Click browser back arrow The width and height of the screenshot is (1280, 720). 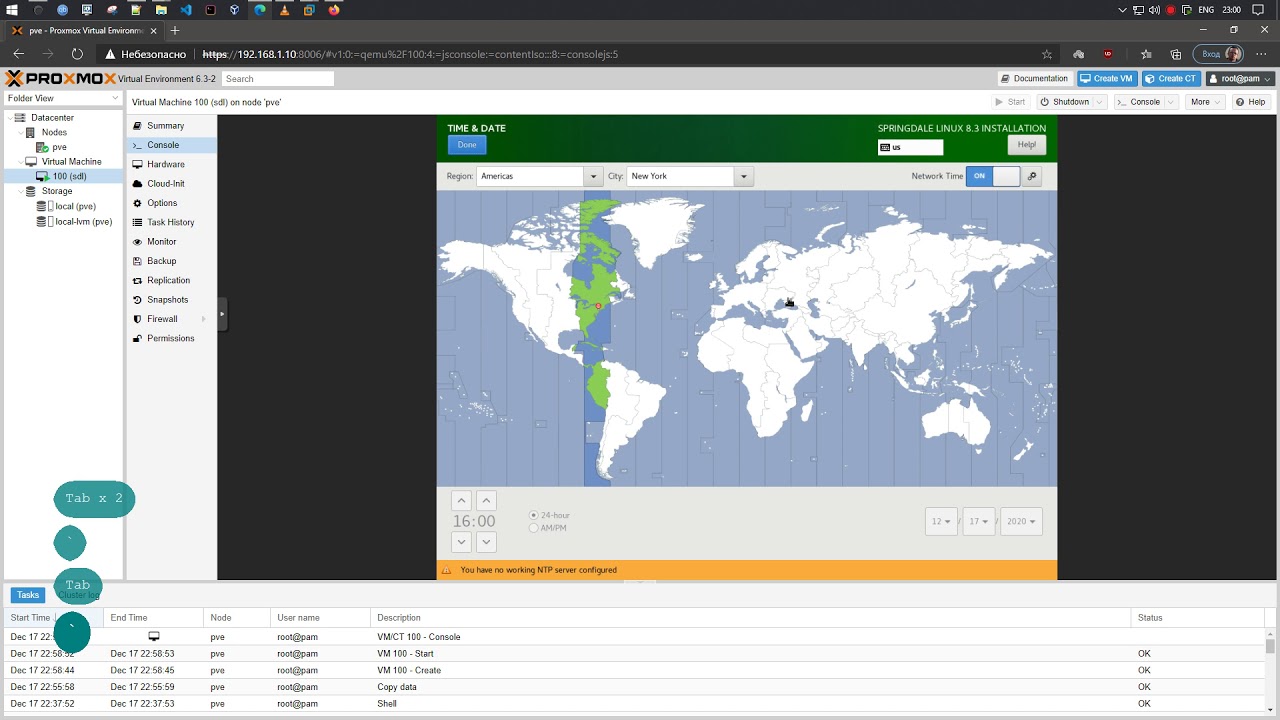point(18,54)
